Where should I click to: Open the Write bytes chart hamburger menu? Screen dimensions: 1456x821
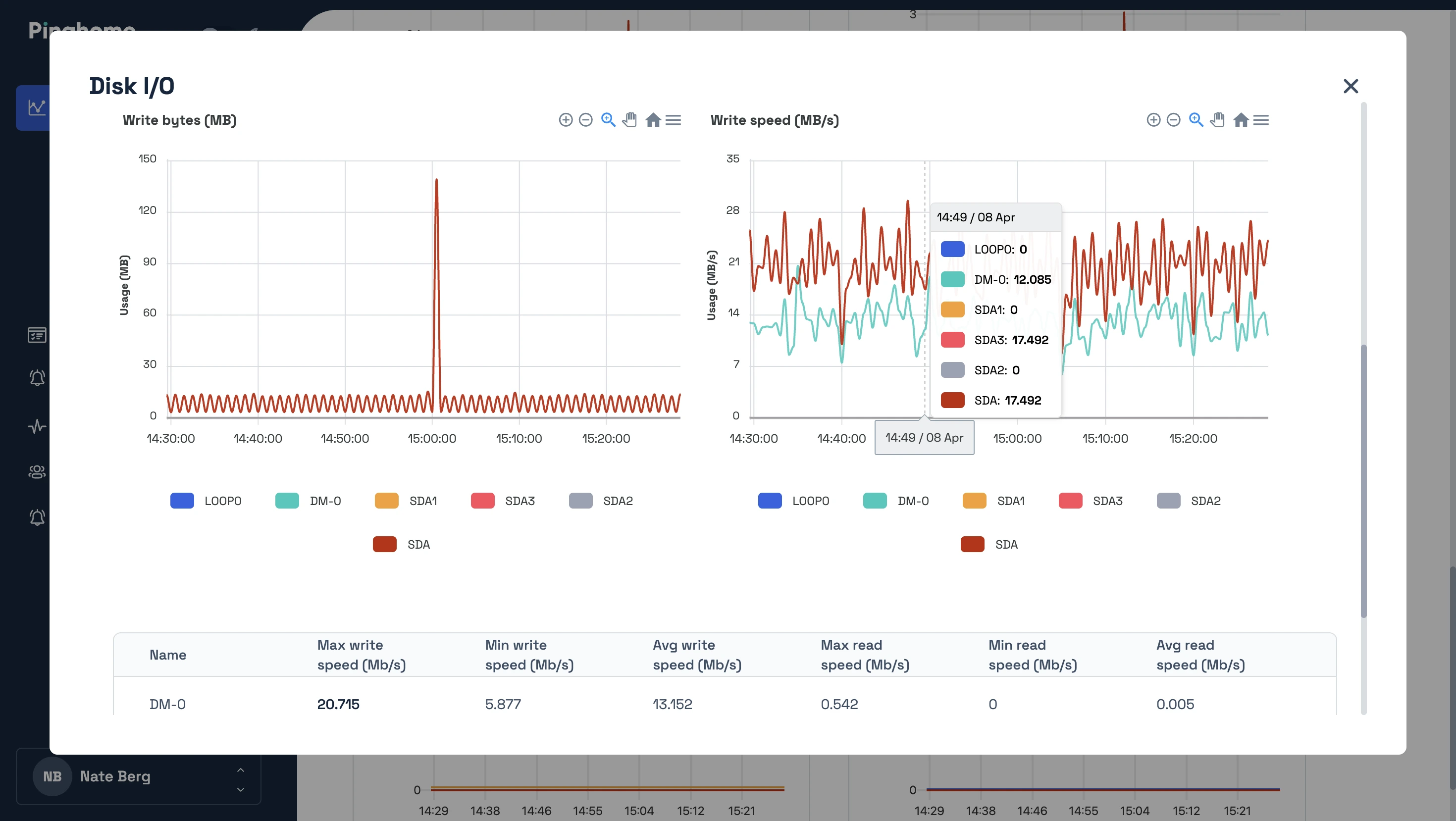pyautogui.click(x=673, y=120)
